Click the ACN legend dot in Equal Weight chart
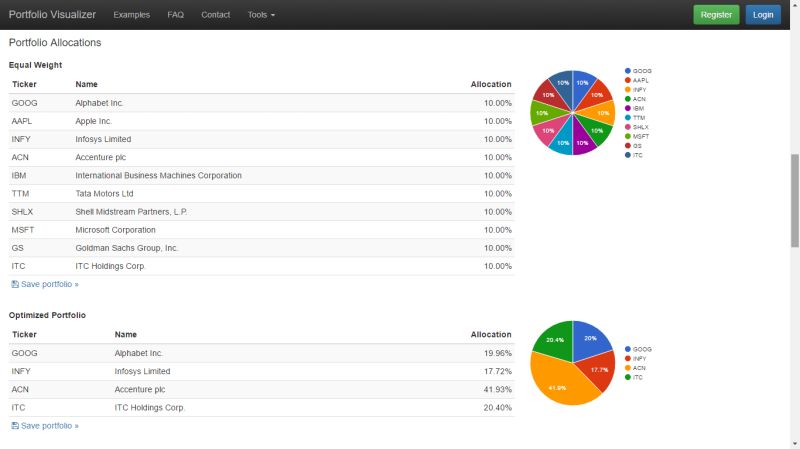 click(628, 99)
